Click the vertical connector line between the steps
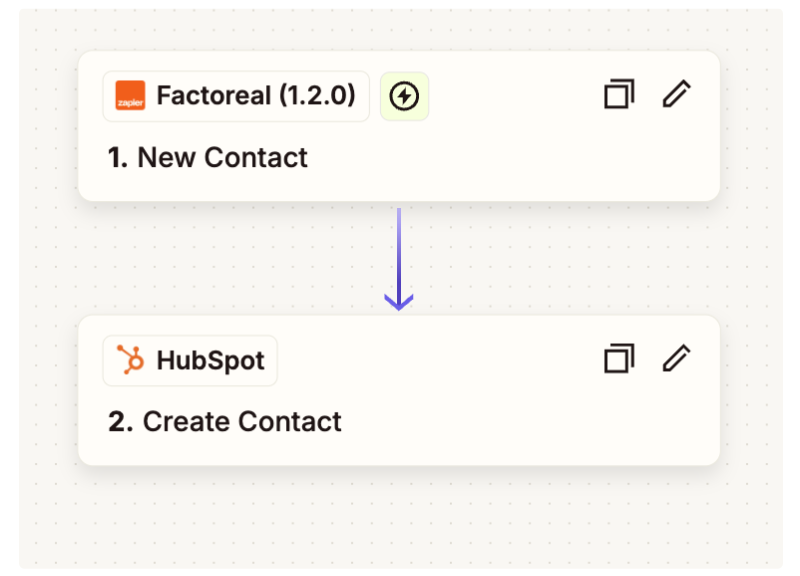The width and height of the screenshot is (800, 576). (x=399, y=250)
